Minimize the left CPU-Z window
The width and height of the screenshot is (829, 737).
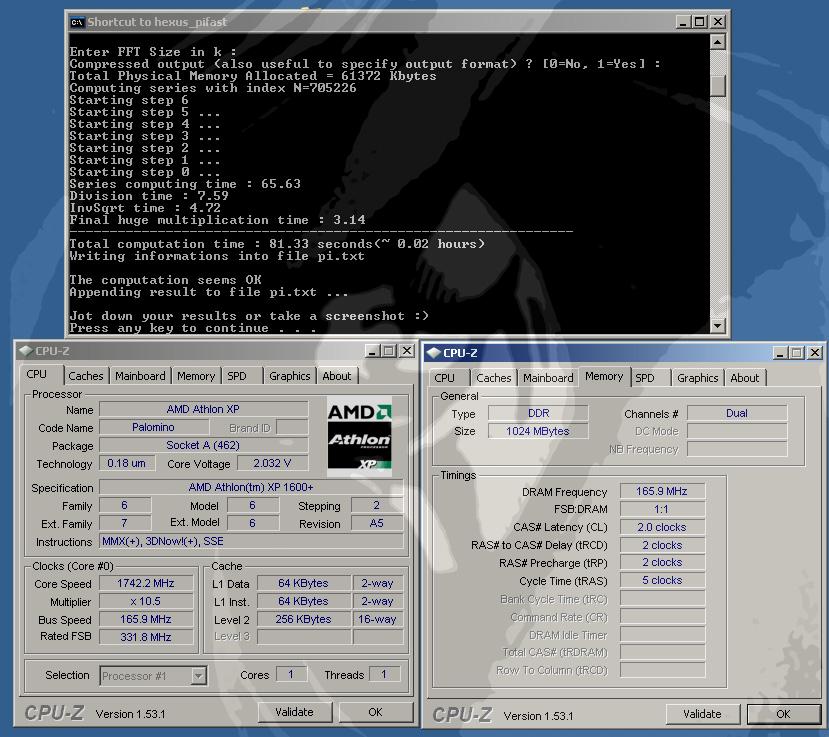pyautogui.click(x=372, y=351)
